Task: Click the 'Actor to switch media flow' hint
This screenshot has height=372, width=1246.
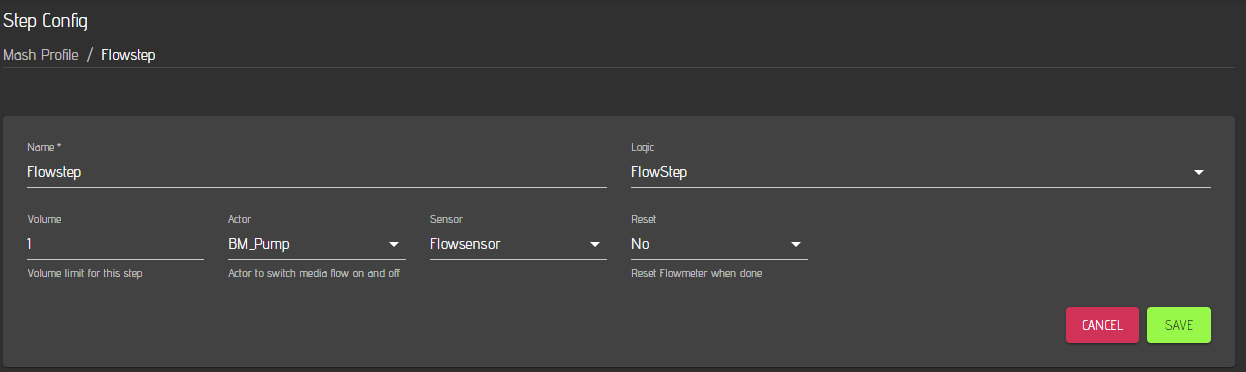Action: tap(314, 273)
